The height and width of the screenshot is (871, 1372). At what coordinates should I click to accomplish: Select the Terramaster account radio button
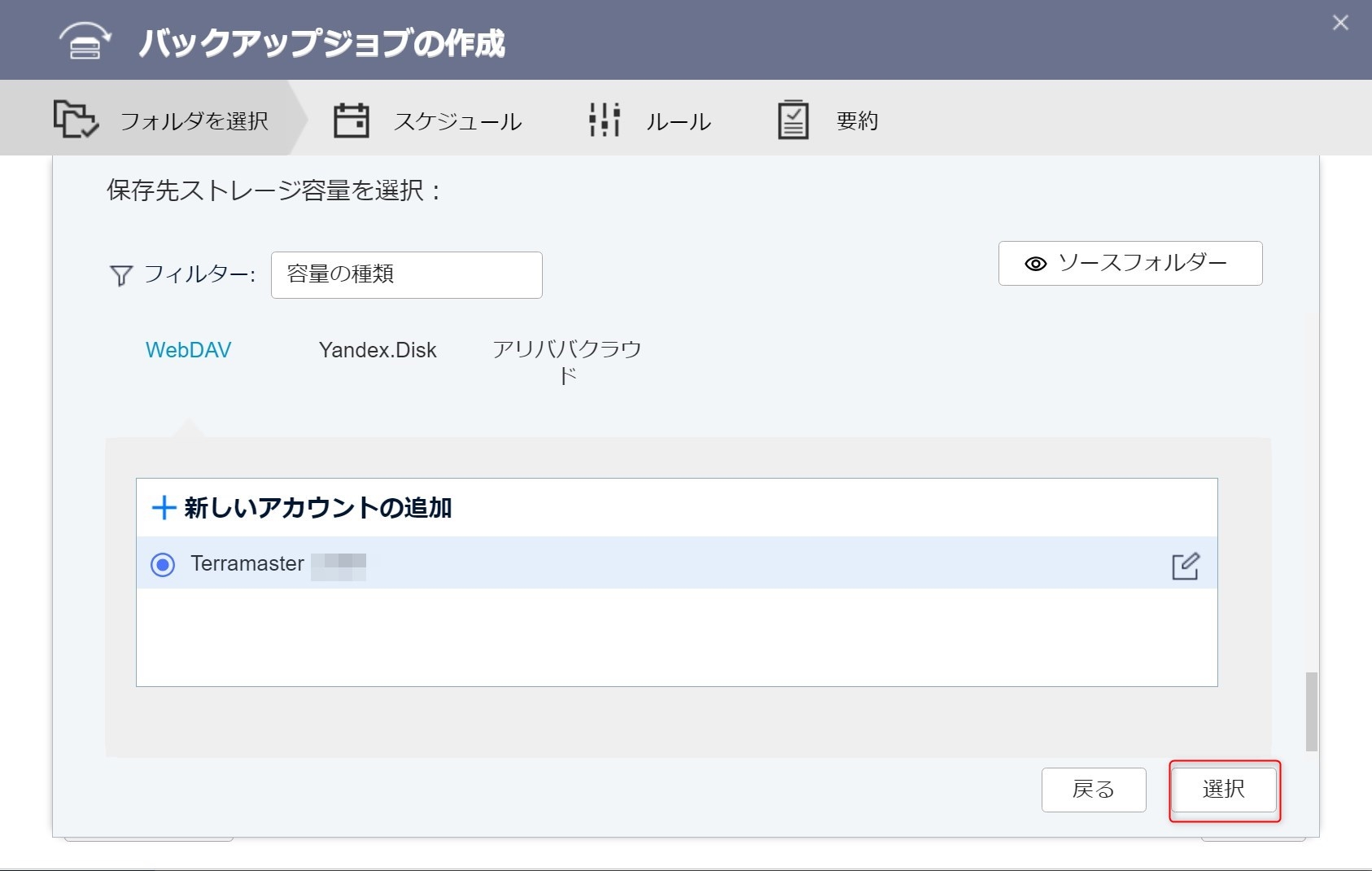163,564
